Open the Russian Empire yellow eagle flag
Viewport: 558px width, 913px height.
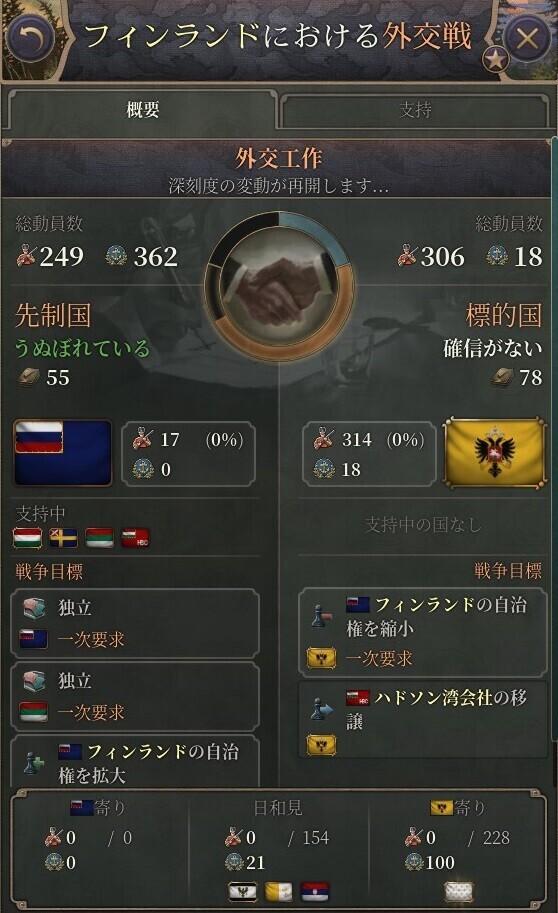pos(495,452)
